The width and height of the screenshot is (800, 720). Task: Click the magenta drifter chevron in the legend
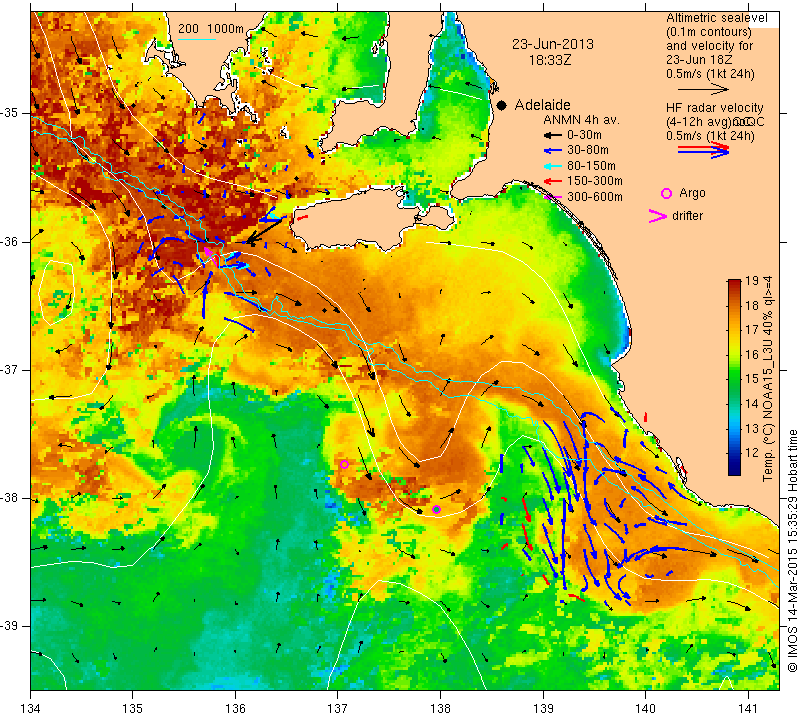tap(658, 216)
